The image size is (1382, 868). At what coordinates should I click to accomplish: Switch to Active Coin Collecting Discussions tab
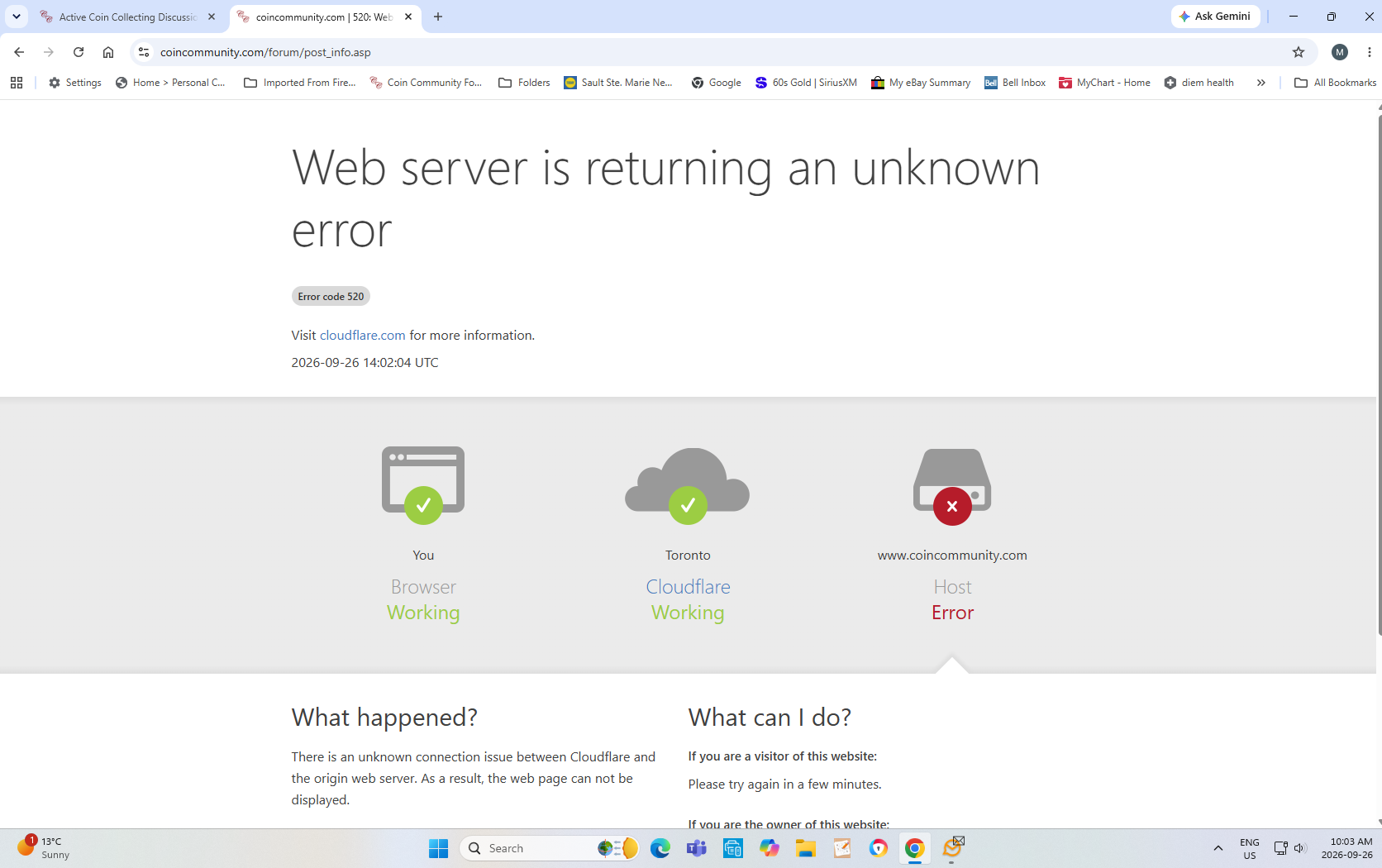129,17
